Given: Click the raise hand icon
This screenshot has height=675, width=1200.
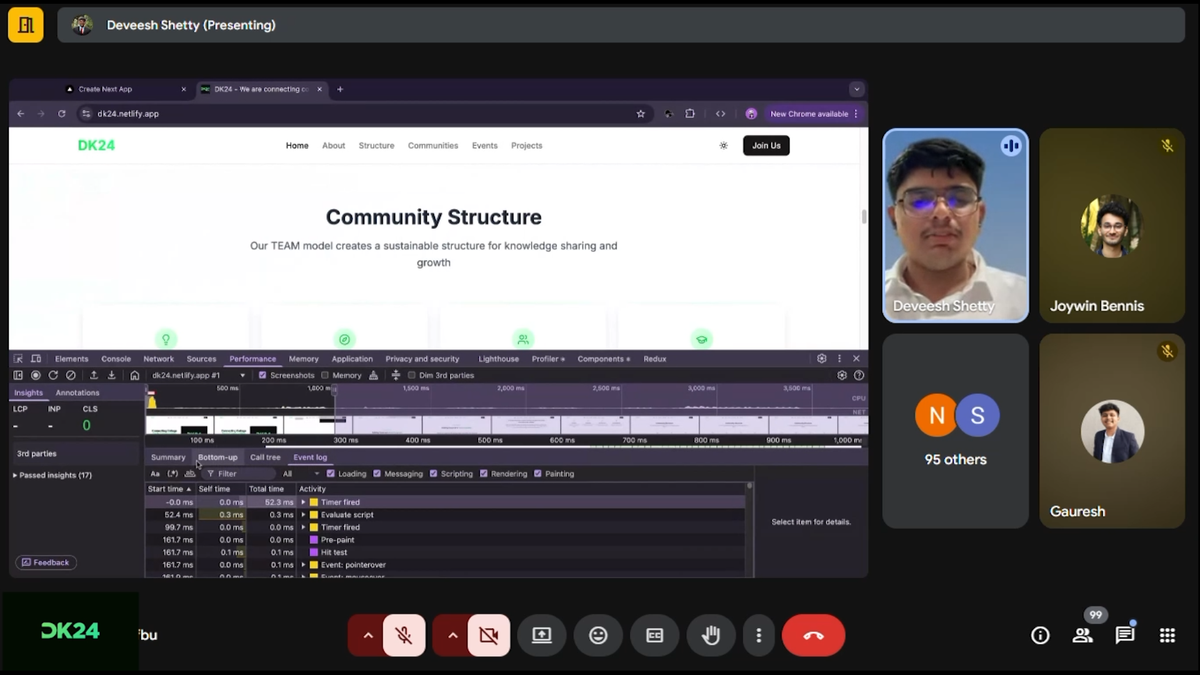Looking at the screenshot, I should [x=711, y=635].
